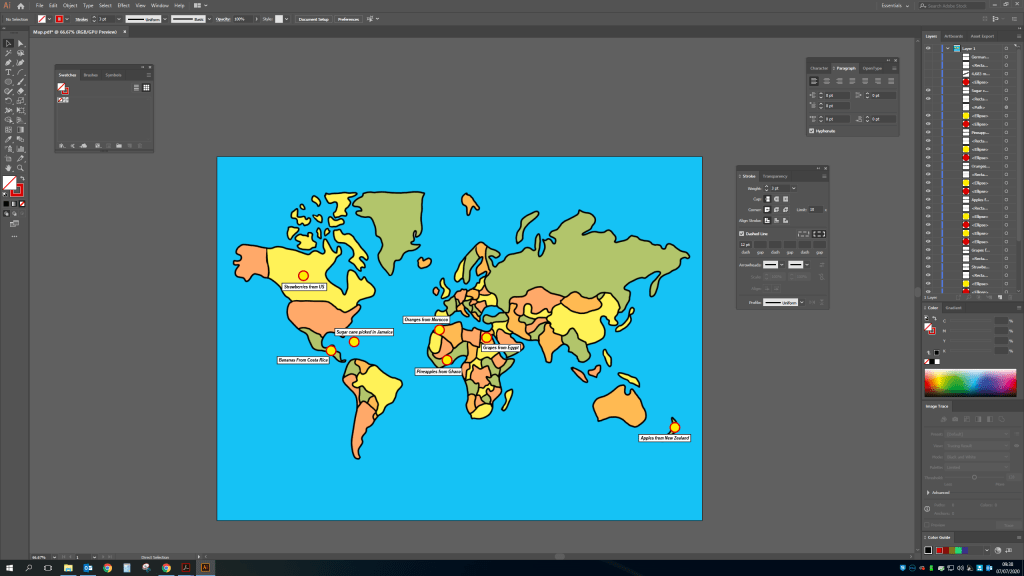Select the Magic Wand tool

click(8, 53)
